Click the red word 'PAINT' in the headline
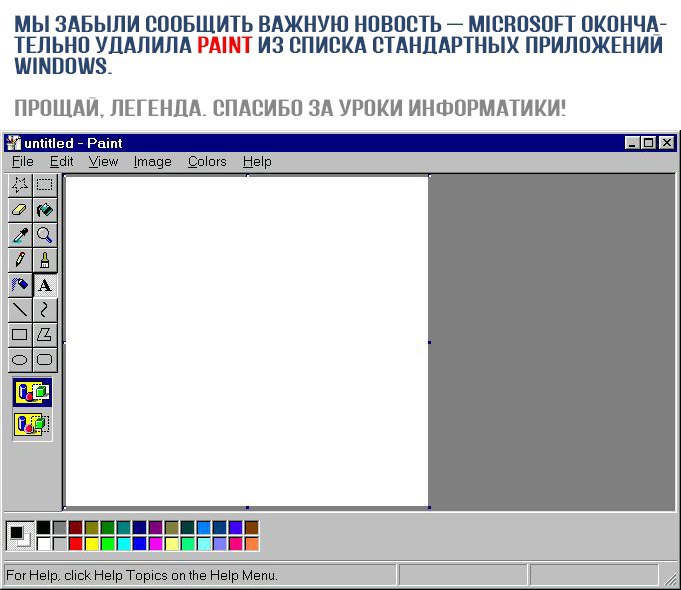Image resolution: width=681 pixels, height=590 pixels. click(x=225, y=45)
